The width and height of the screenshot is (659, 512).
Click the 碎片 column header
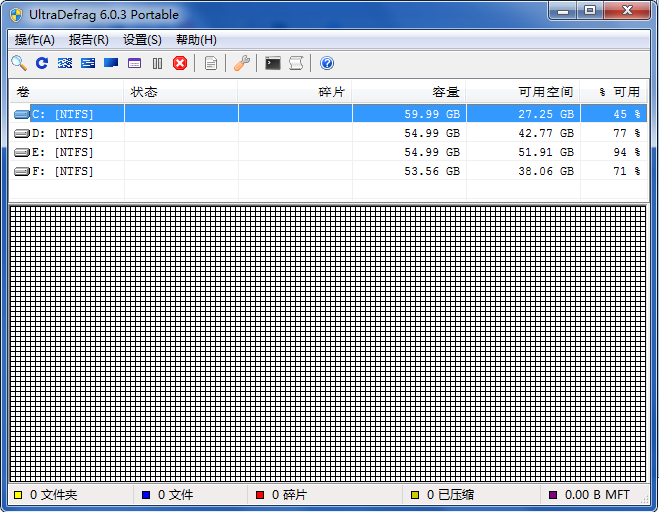click(295, 92)
